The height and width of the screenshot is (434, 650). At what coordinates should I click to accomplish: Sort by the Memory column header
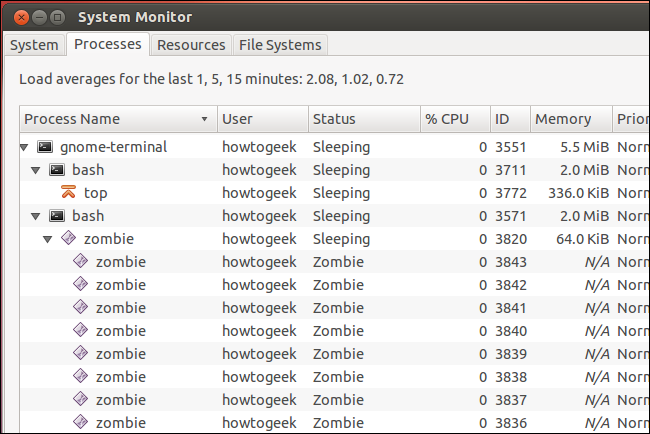tap(563, 119)
